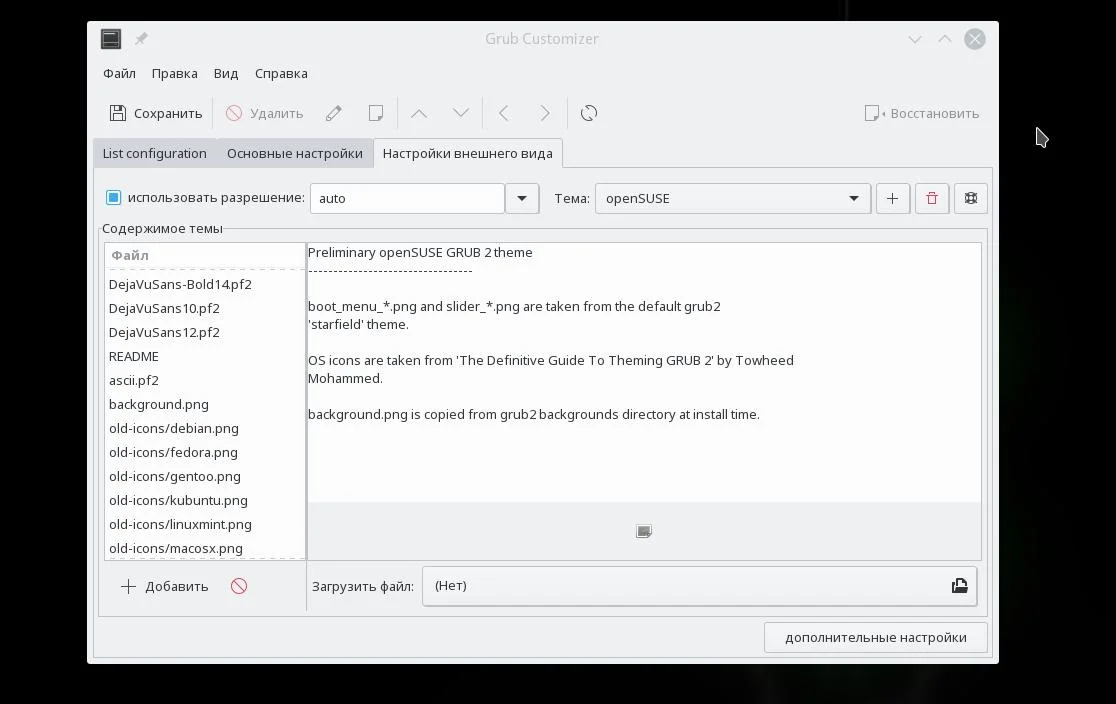Close the Grub Customizer window
This screenshot has height=704, width=1116.
point(975,39)
